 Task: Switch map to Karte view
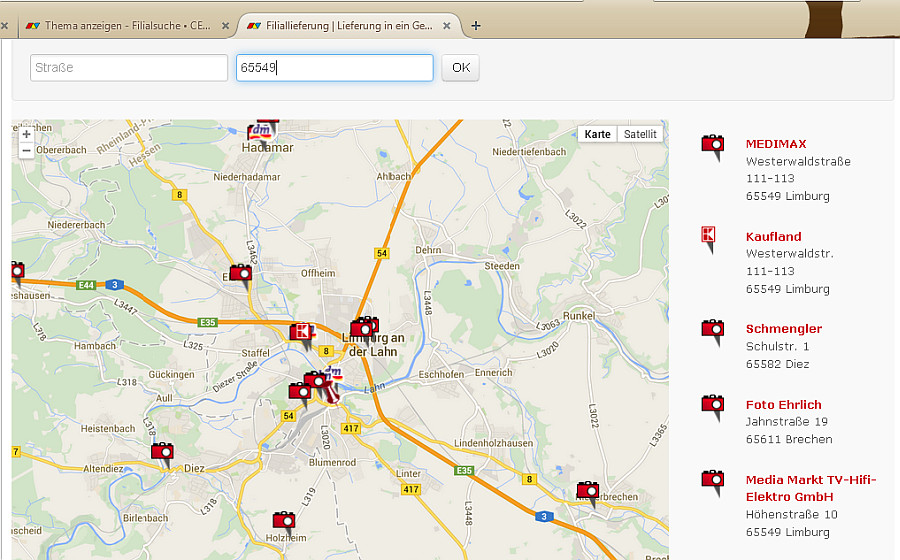tap(597, 134)
